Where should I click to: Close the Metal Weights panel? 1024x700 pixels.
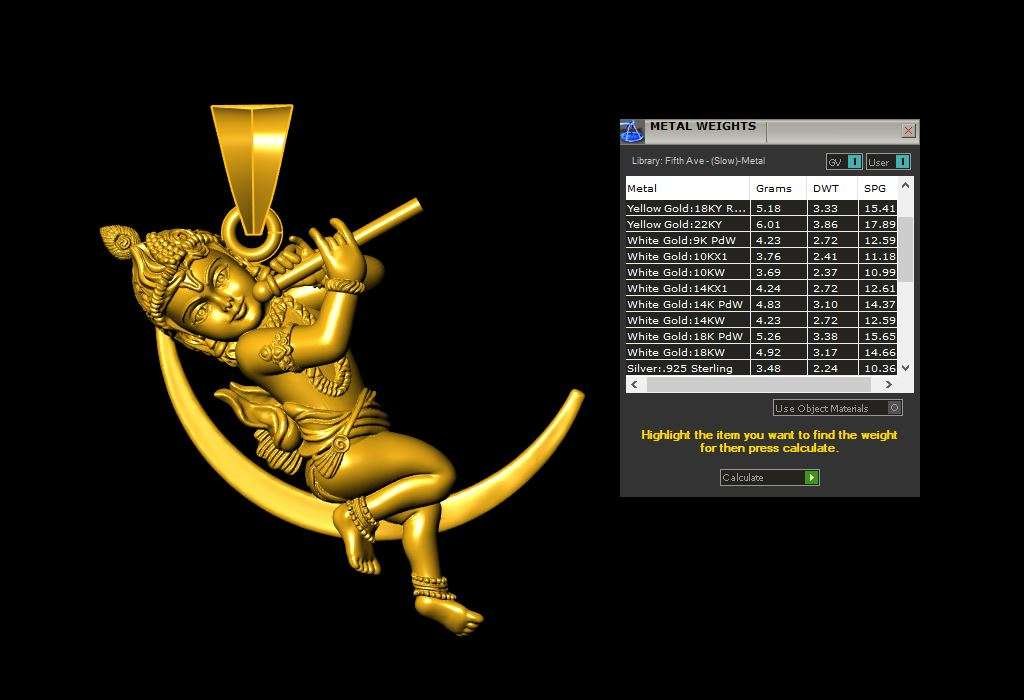(x=908, y=131)
